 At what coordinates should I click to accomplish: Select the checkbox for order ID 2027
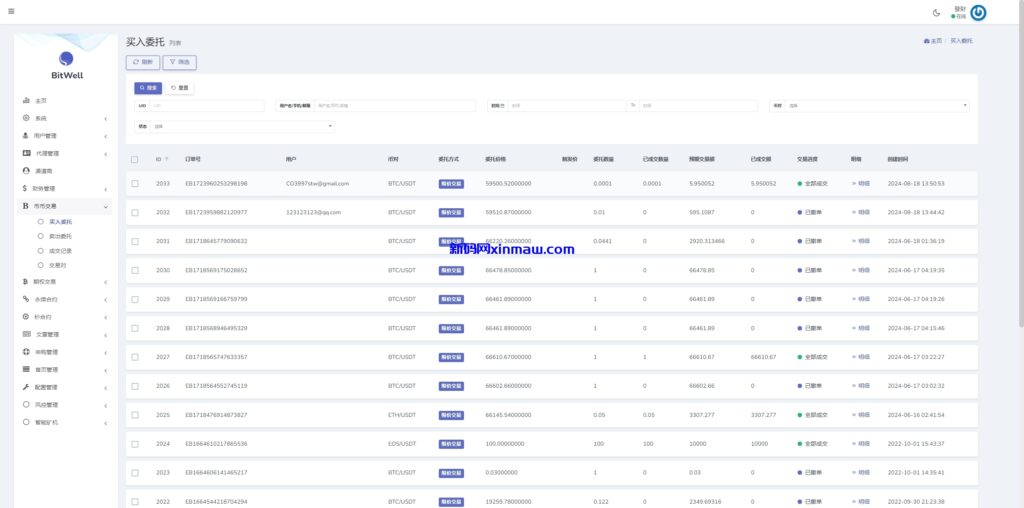(x=135, y=357)
